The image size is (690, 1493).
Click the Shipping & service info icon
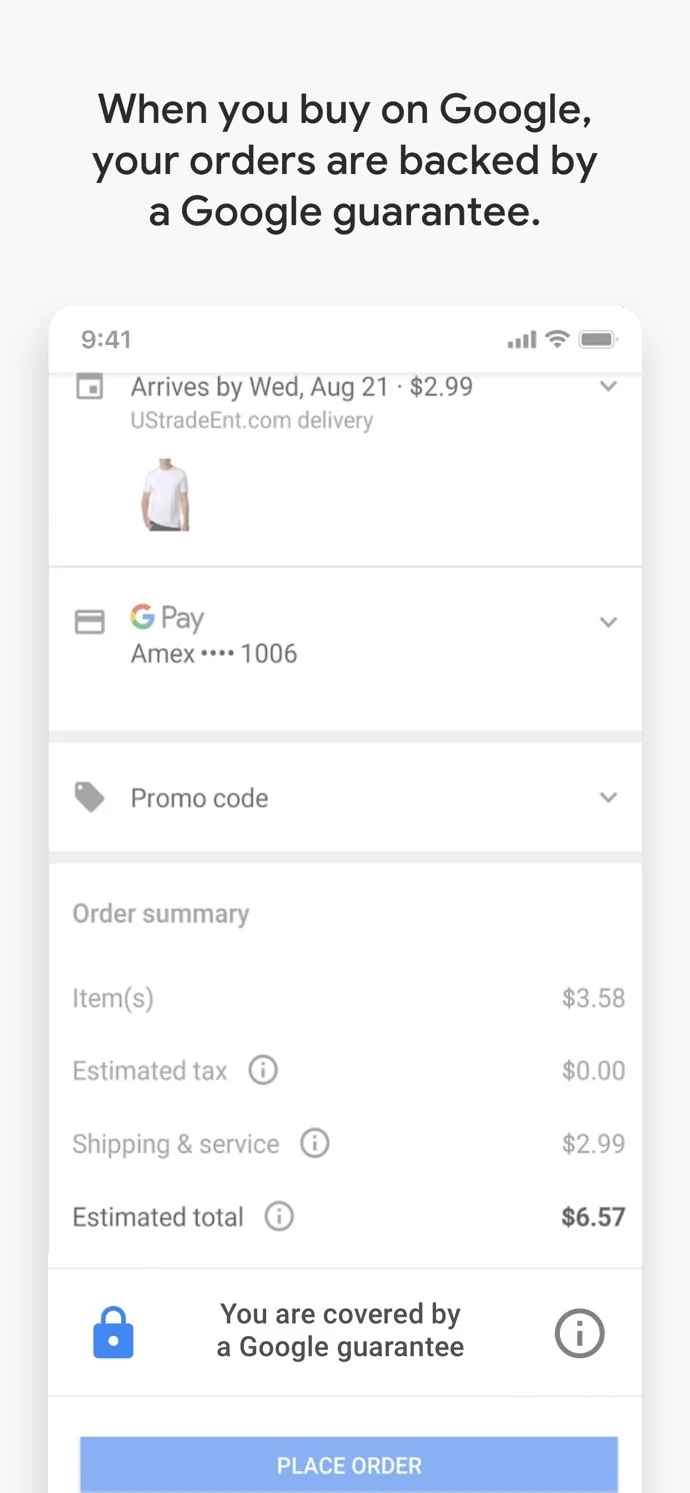click(x=315, y=1143)
